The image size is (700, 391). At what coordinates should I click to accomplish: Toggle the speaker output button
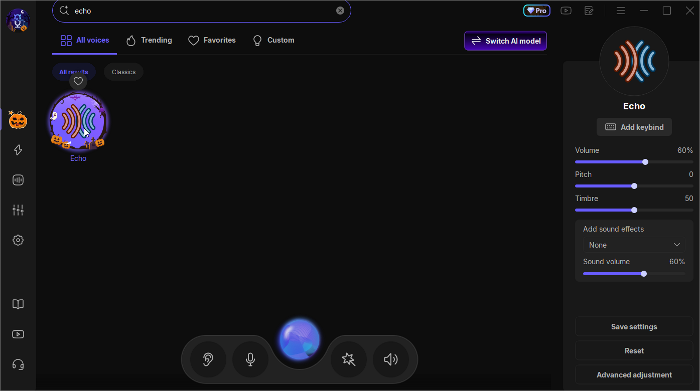pyautogui.click(x=391, y=359)
